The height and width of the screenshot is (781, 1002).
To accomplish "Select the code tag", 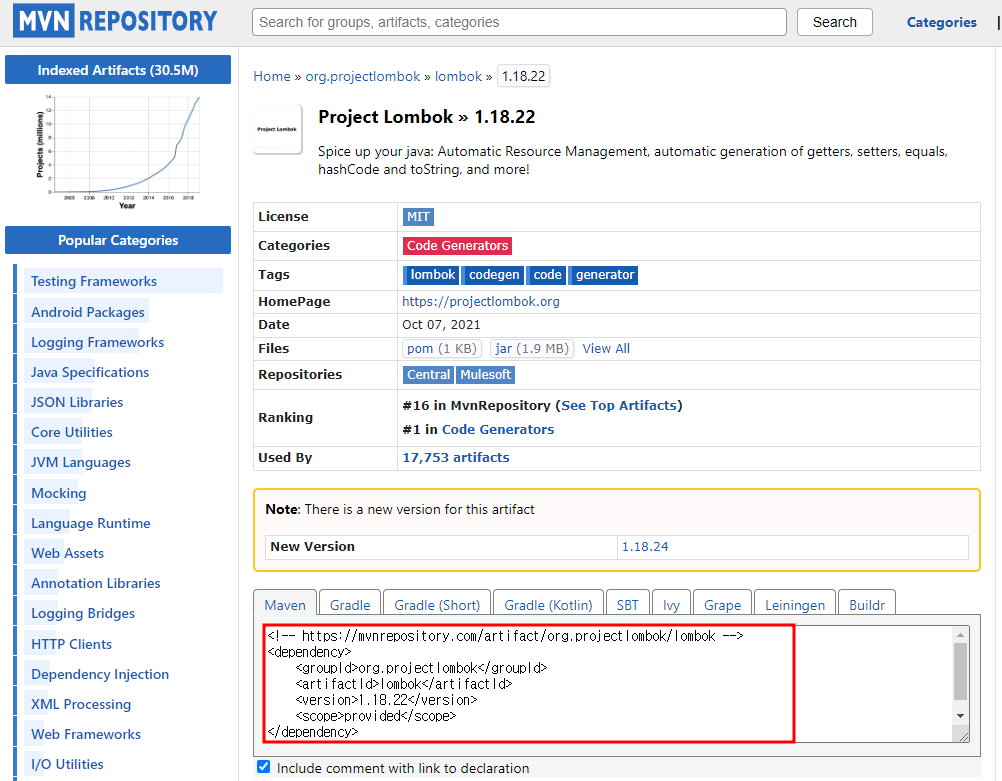I will pyautogui.click(x=546, y=275).
